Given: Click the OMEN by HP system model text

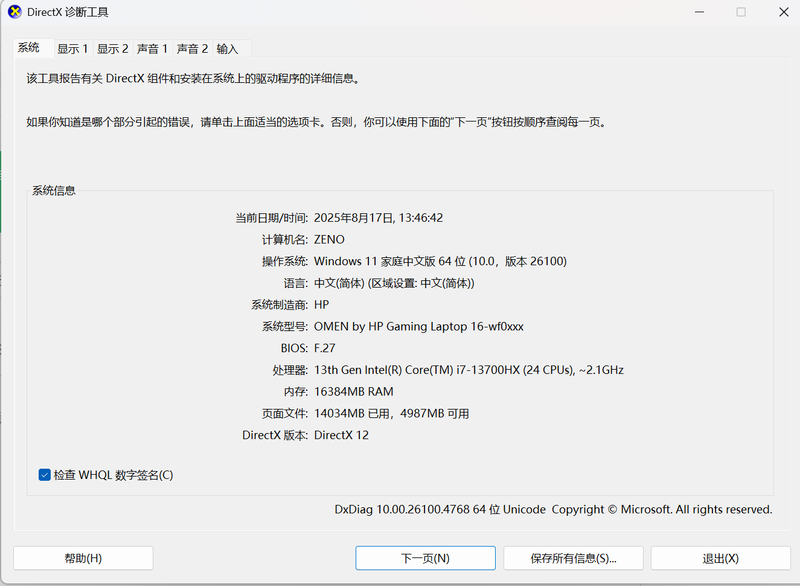Looking at the screenshot, I should click(418, 327).
